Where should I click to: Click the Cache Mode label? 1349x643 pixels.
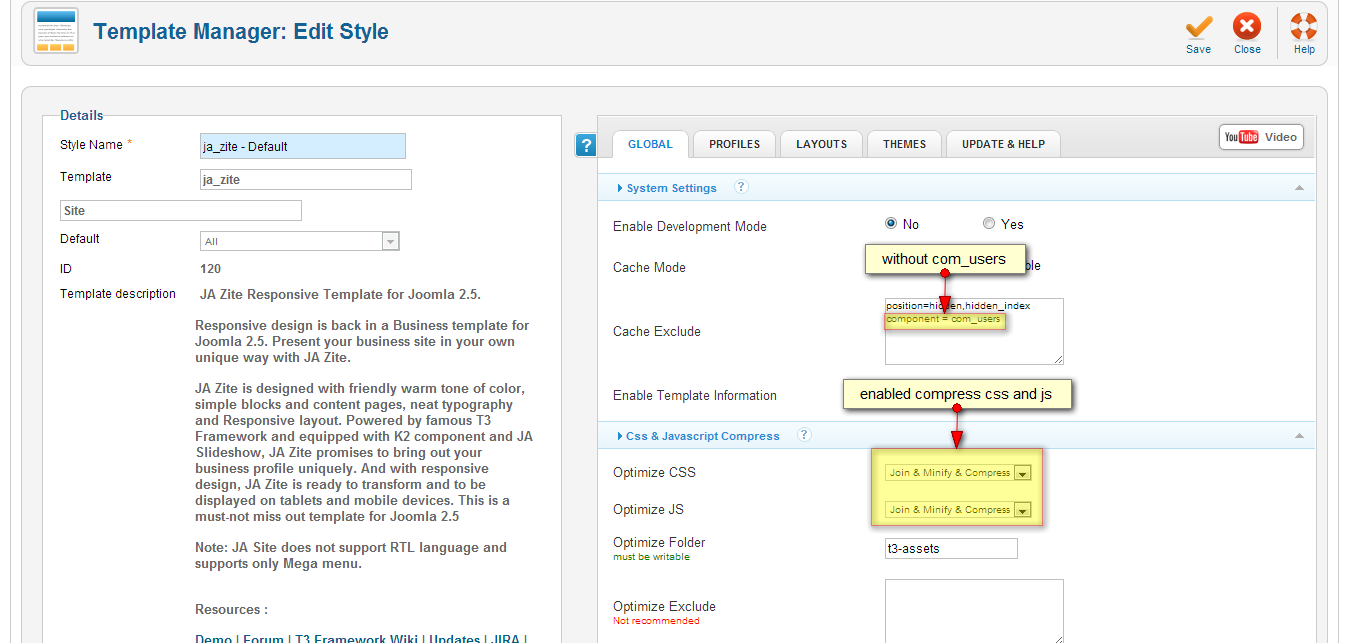tap(649, 267)
